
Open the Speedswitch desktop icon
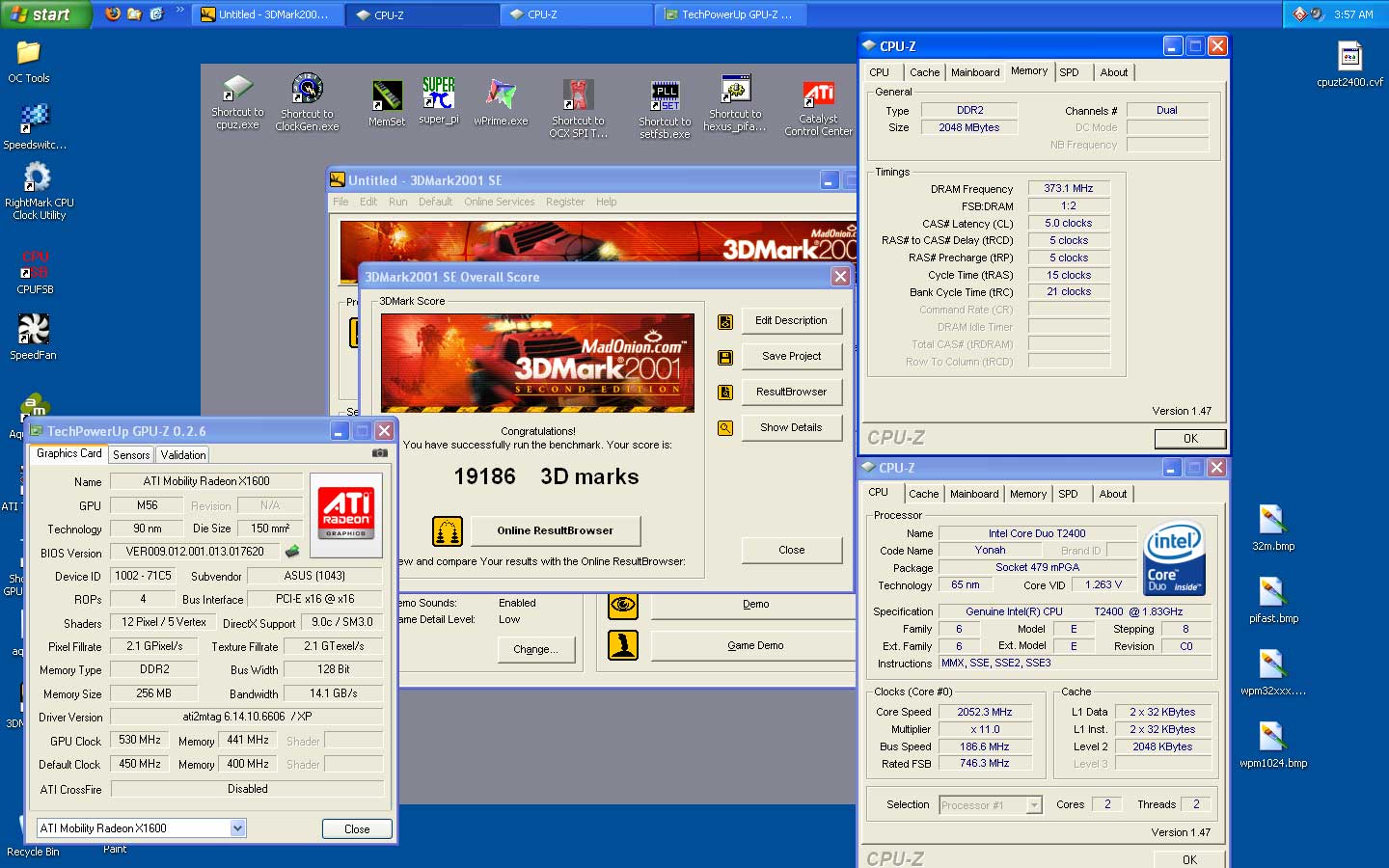pyautogui.click(x=34, y=119)
